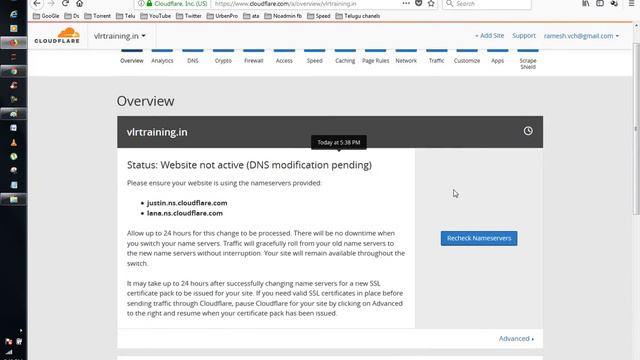Click the Recheck Nameservers button
Image resolution: width=640 pixels, height=360 pixels.
tap(479, 238)
